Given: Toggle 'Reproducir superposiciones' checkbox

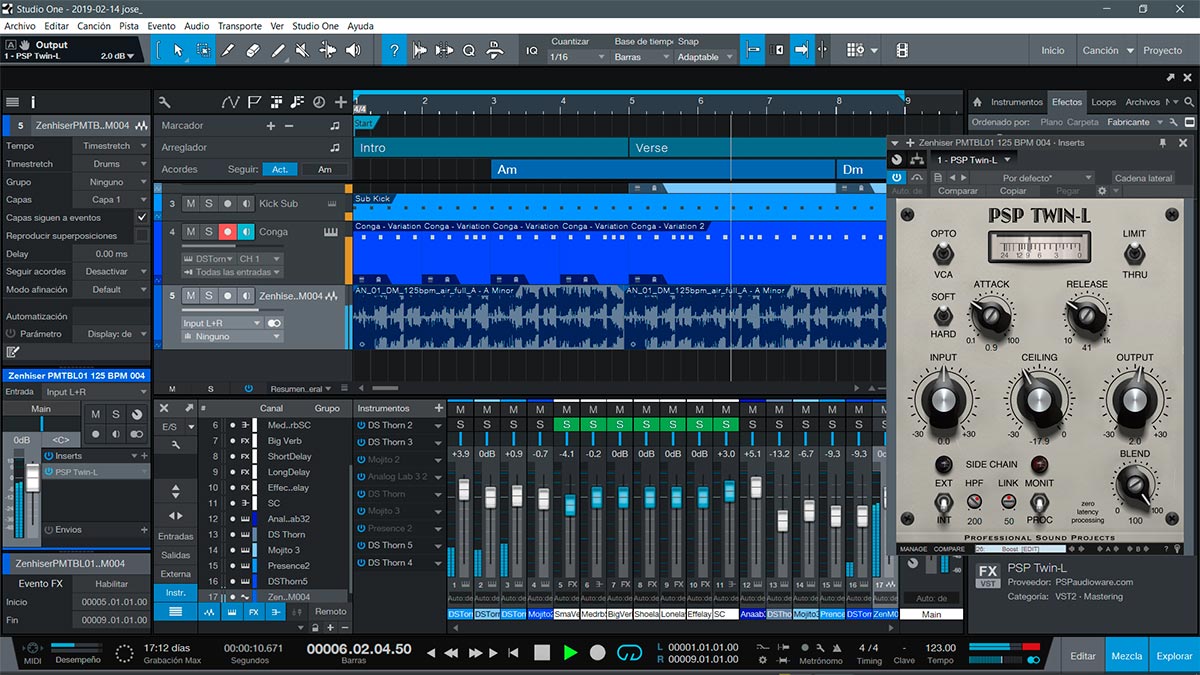Looking at the screenshot, I should click(142, 236).
